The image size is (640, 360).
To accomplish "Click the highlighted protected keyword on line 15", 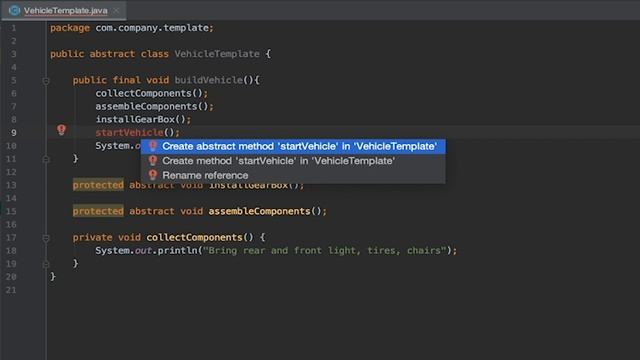I will [x=98, y=211].
